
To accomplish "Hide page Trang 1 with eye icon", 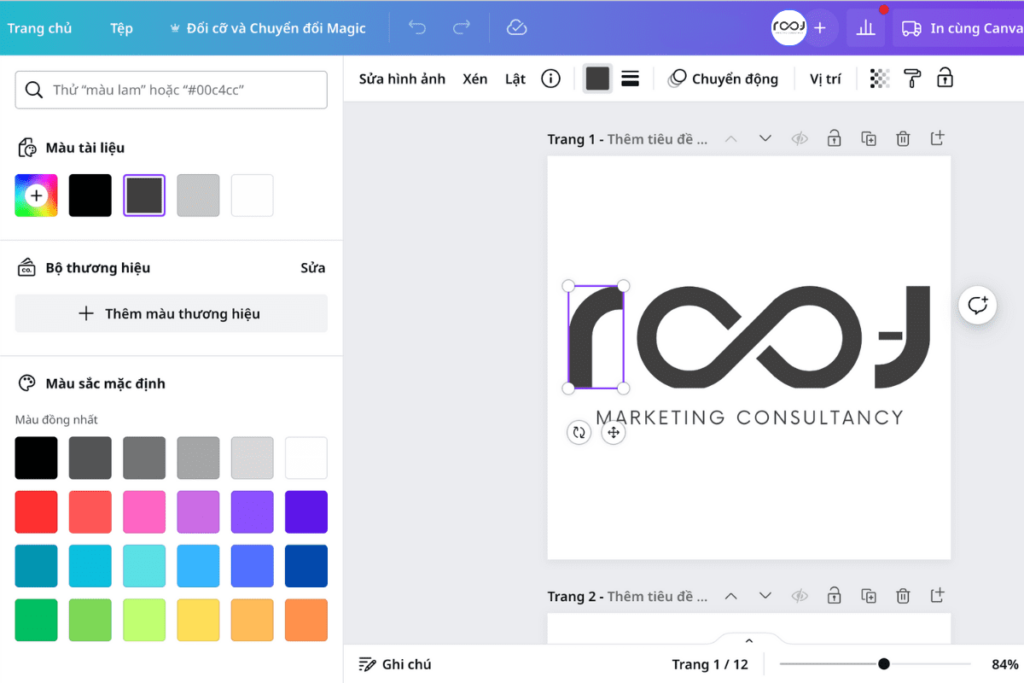I will tap(799, 138).
